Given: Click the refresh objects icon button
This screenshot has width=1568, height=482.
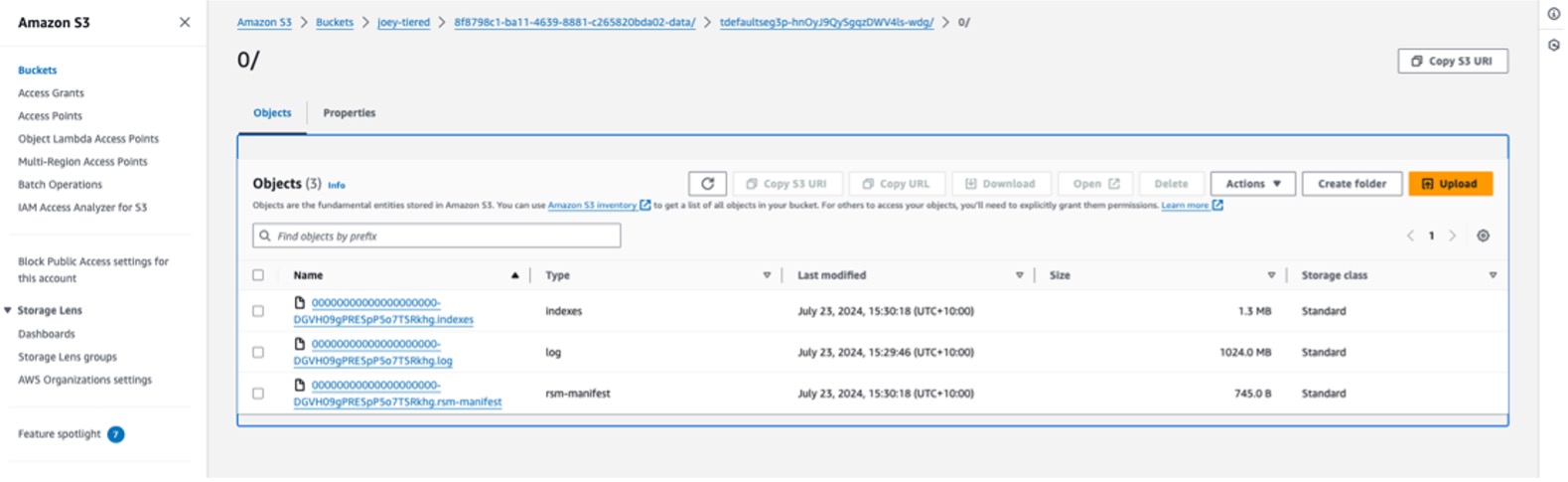Looking at the screenshot, I should click(707, 184).
